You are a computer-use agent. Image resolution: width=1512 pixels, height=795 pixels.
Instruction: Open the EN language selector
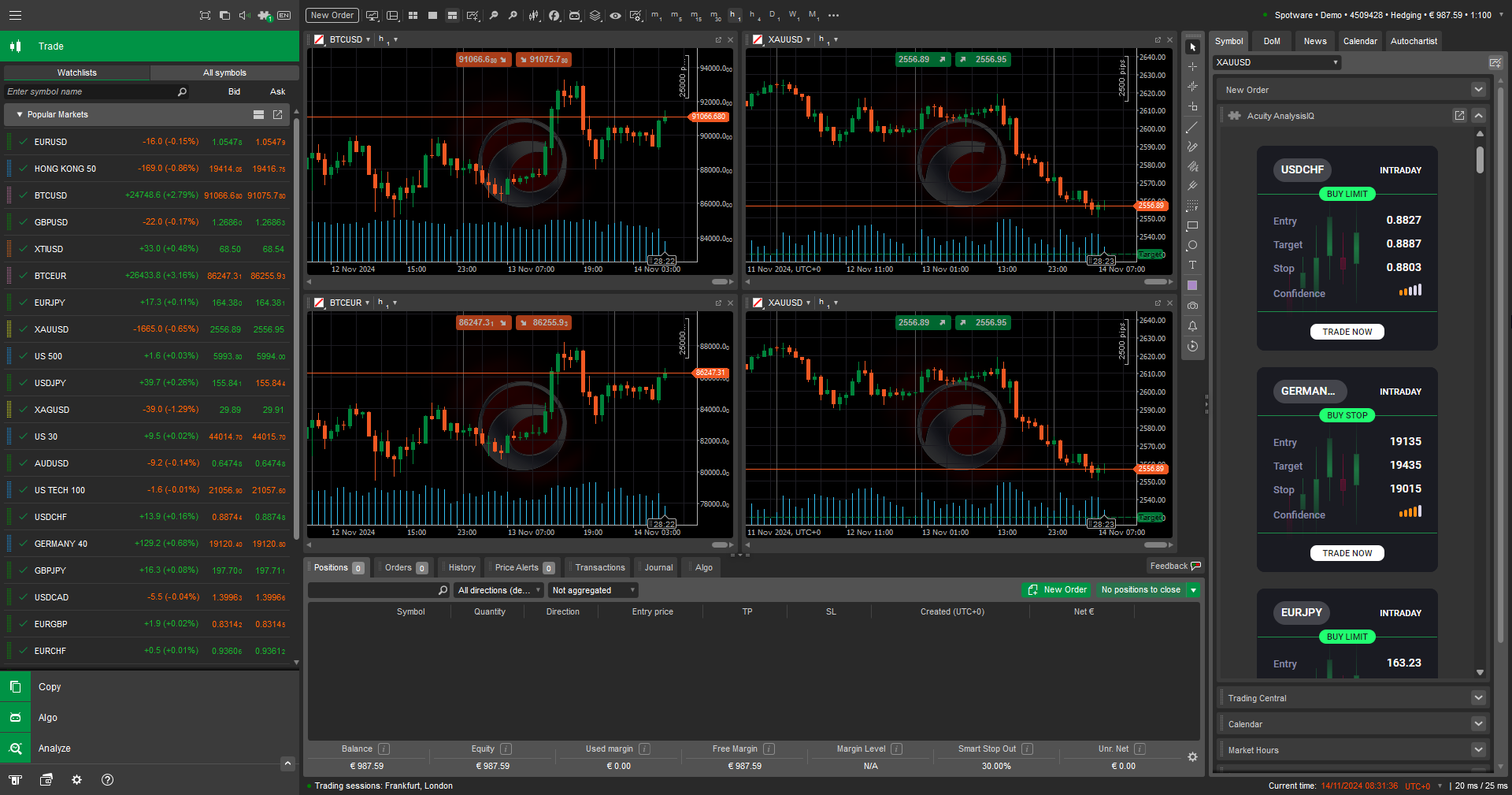[284, 15]
